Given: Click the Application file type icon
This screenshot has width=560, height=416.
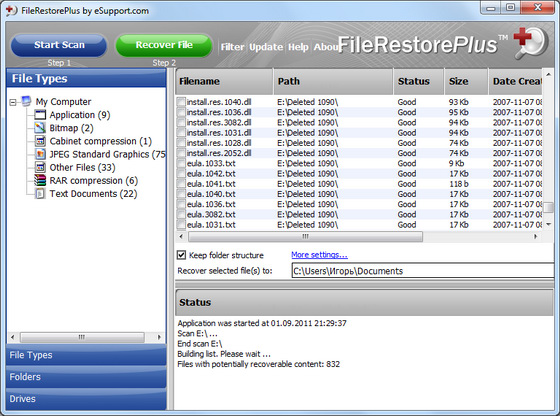Looking at the screenshot, I should click(x=40, y=115).
